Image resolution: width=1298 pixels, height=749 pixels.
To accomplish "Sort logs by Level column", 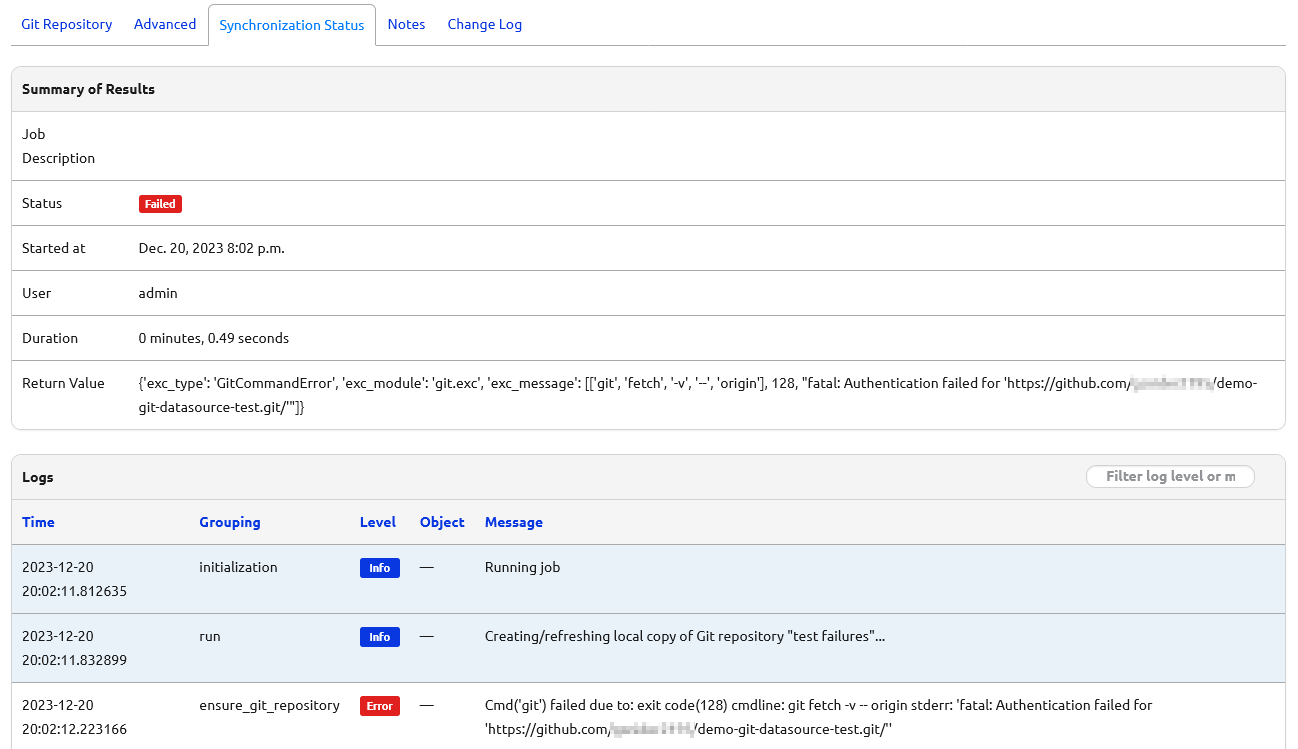I will [377, 521].
